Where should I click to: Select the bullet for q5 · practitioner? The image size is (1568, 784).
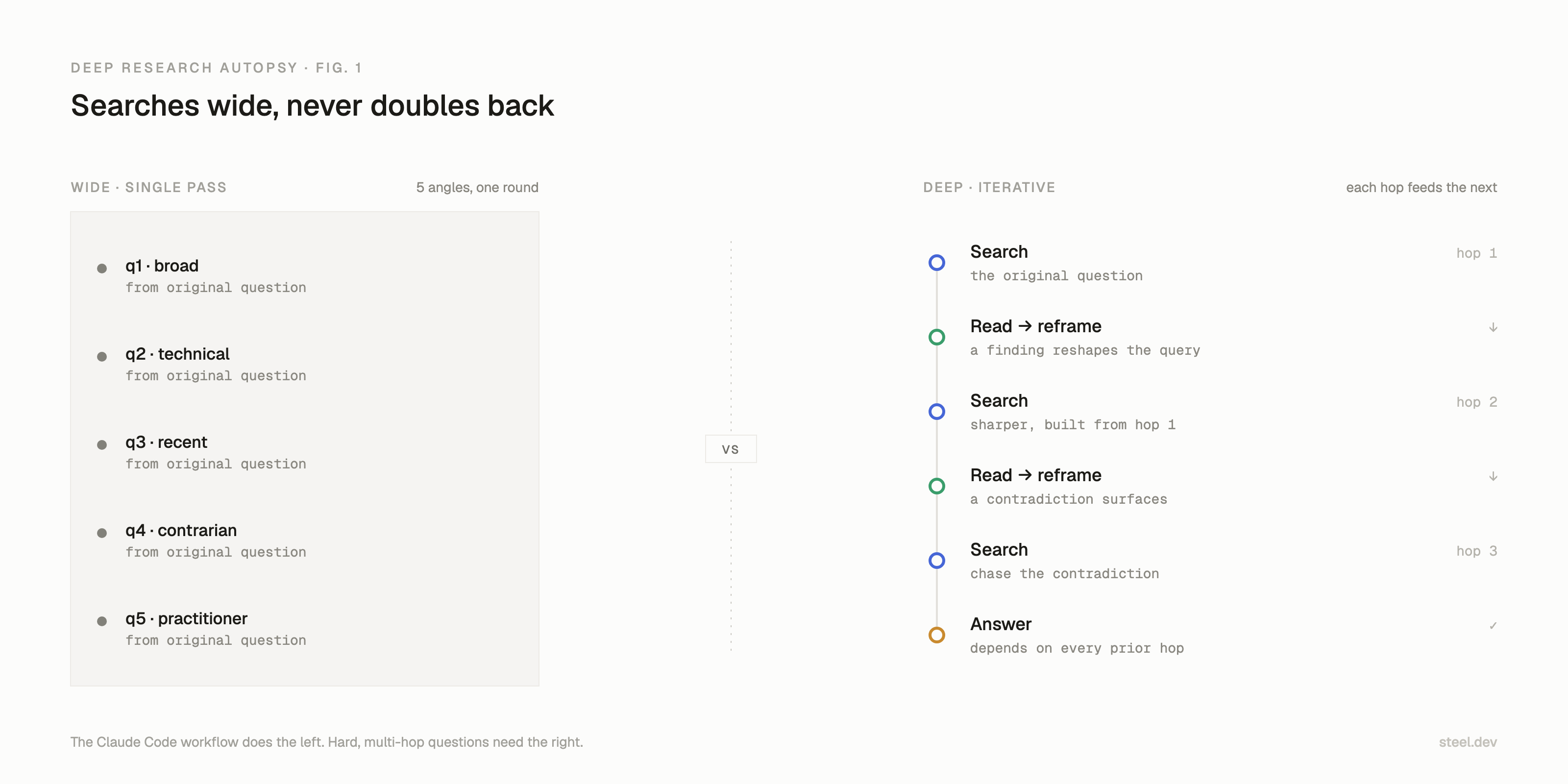pos(101,621)
